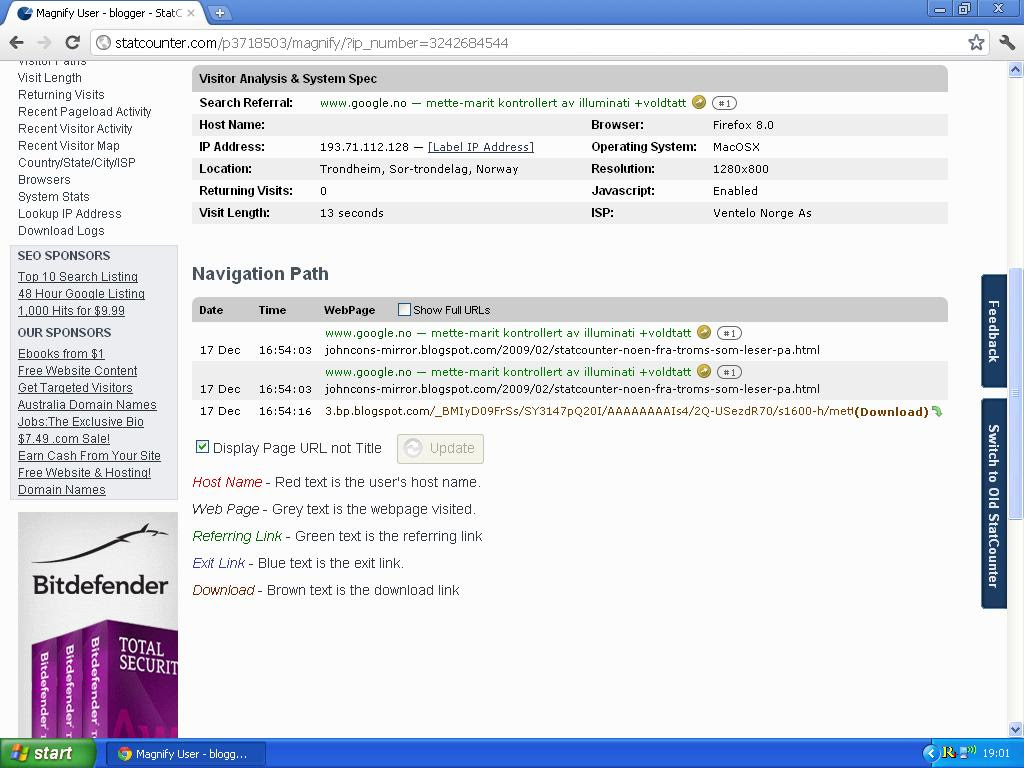Screen dimensions: 1024x768
Task: Open Lookup IP Address in the sidebar
Action: 69,214
